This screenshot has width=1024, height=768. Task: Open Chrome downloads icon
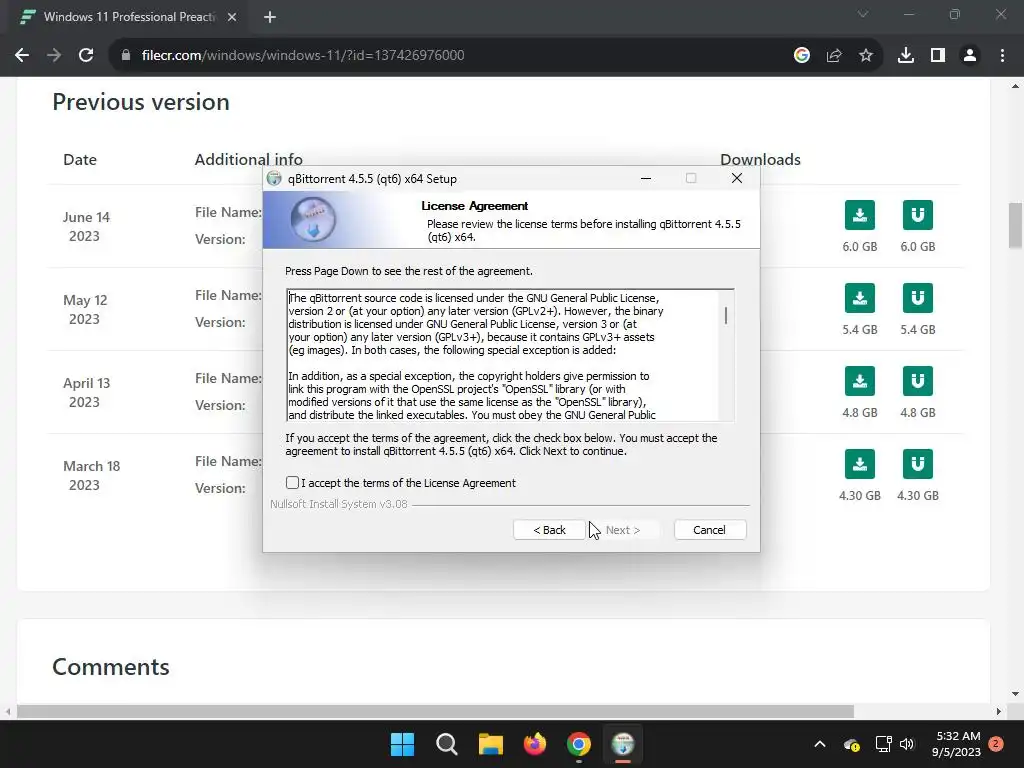(x=906, y=55)
